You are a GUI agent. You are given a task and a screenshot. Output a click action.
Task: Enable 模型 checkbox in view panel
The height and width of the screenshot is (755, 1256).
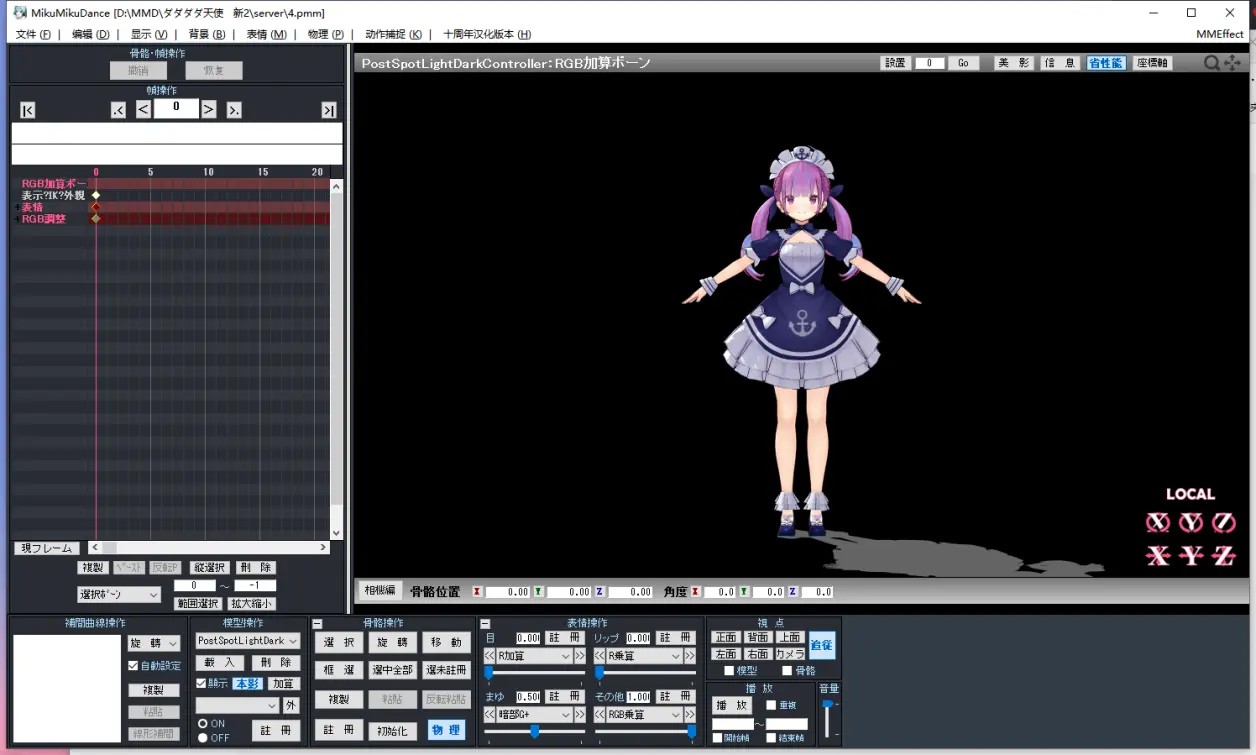729,671
